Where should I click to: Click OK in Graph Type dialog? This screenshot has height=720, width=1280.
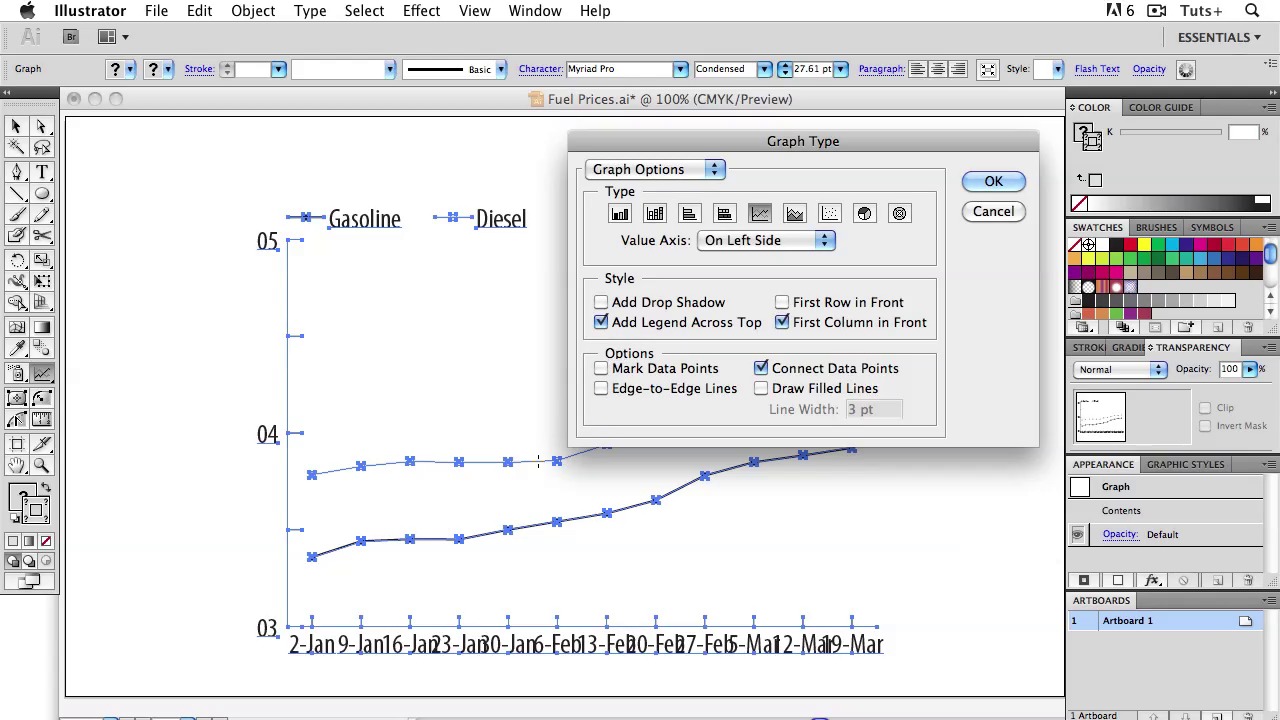click(993, 181)
